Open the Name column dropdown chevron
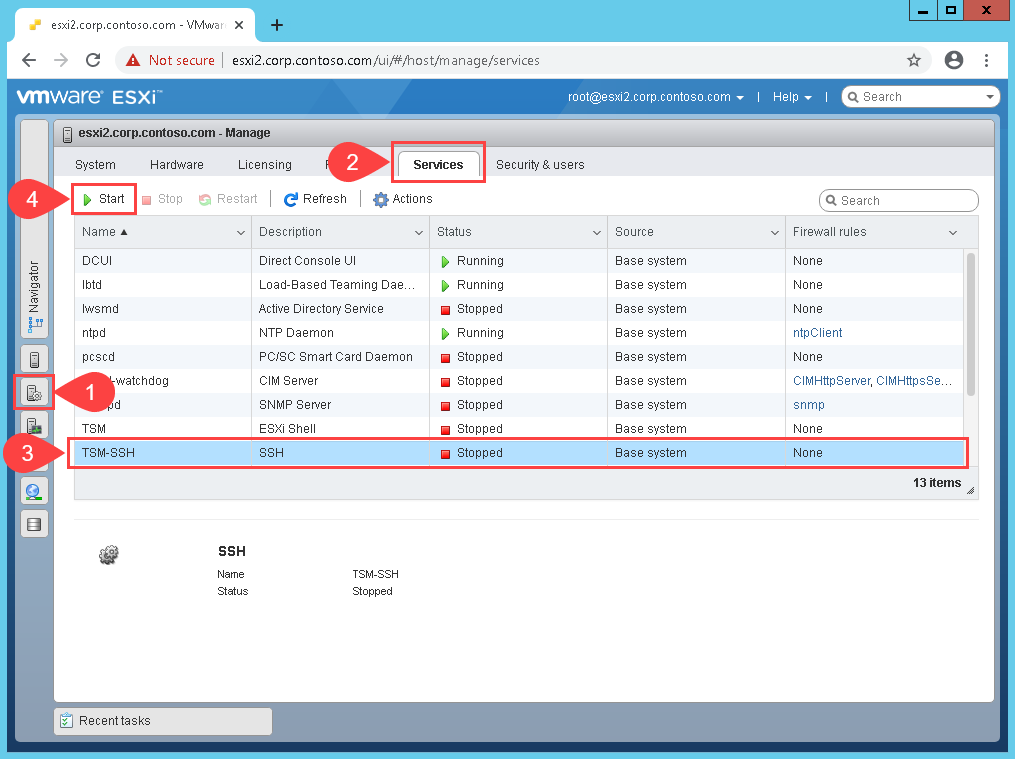1015x759 pixels. click(241, 233)
